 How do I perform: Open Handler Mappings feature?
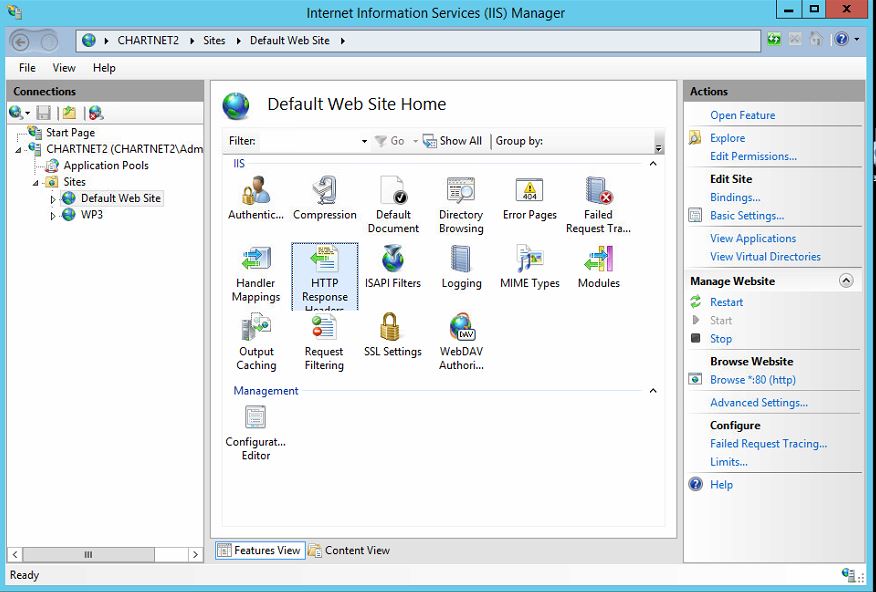point(256,274)
